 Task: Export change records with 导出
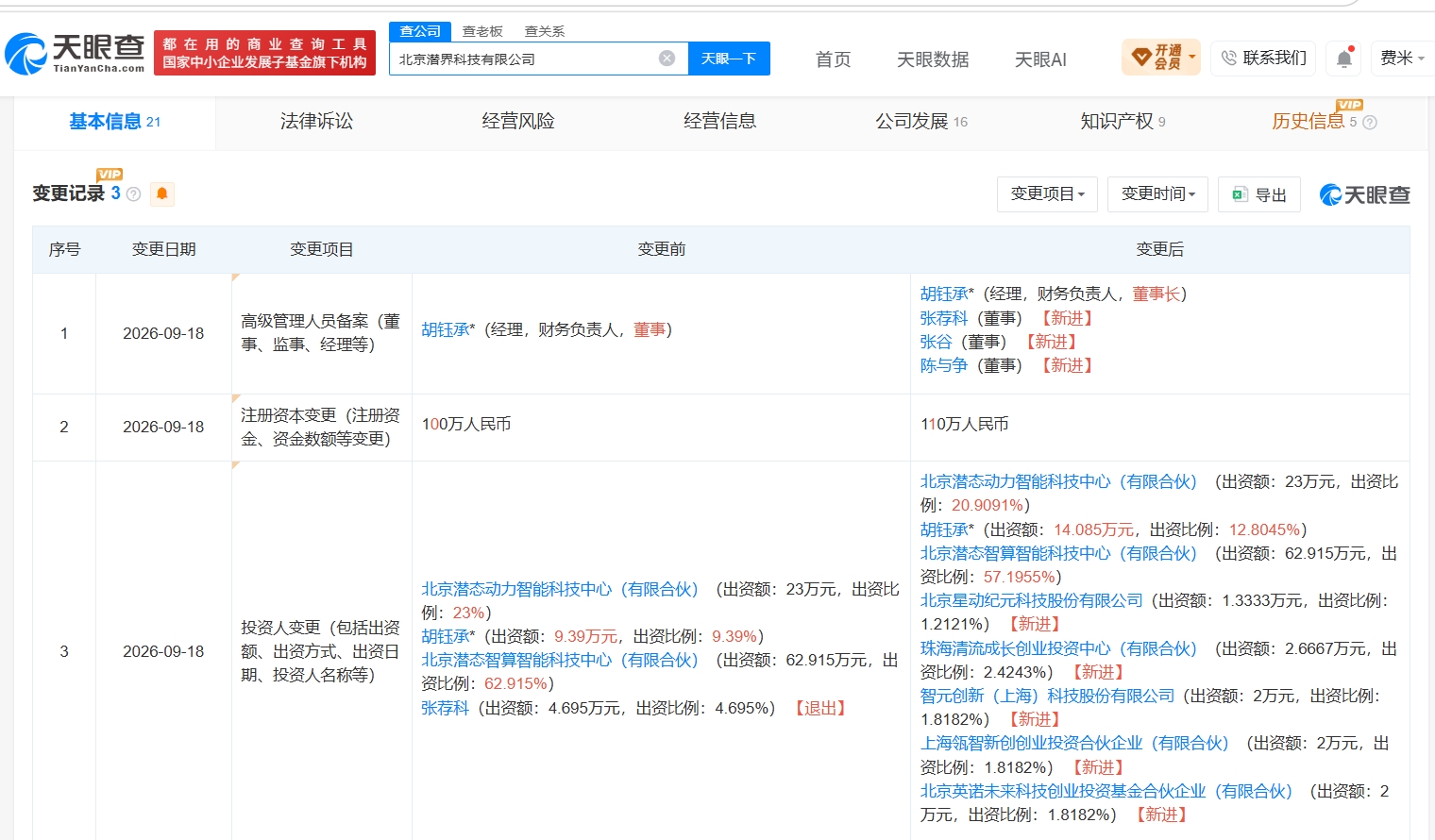tap(1259, 194)
